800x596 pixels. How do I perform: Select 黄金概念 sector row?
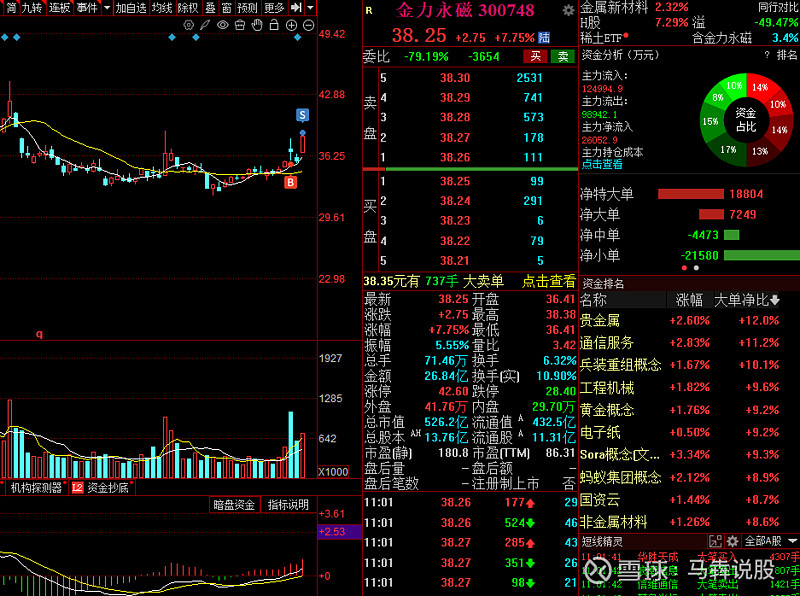[x=689, y=410]
